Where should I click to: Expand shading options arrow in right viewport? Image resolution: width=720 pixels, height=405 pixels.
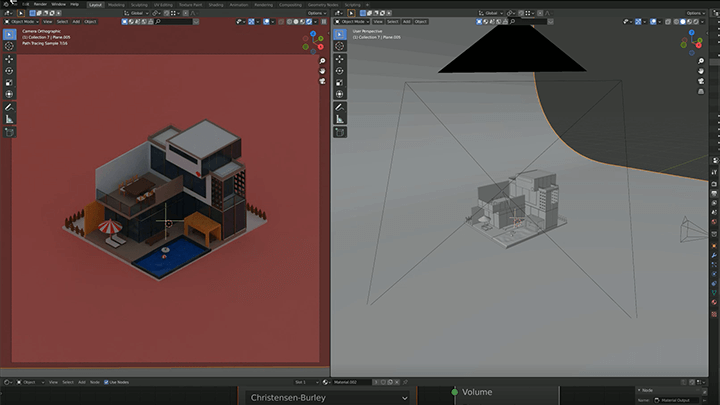703,22
